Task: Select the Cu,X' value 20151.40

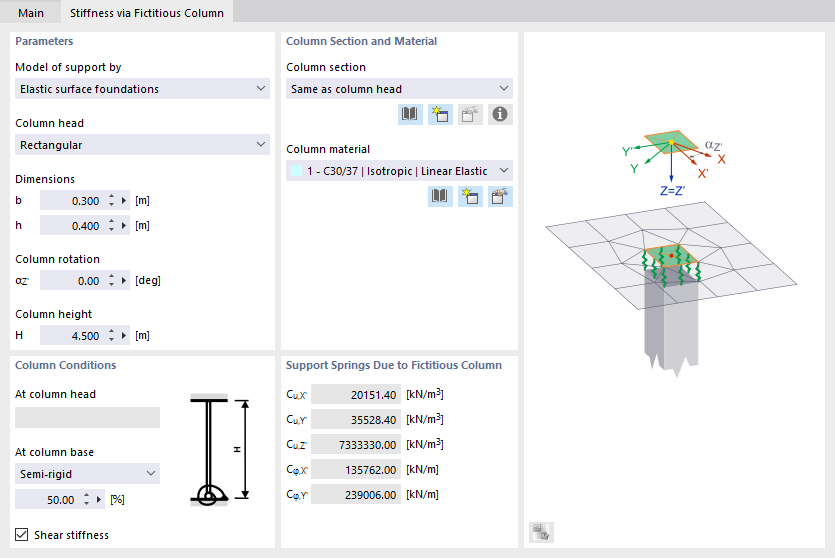Action: (356, 395)
